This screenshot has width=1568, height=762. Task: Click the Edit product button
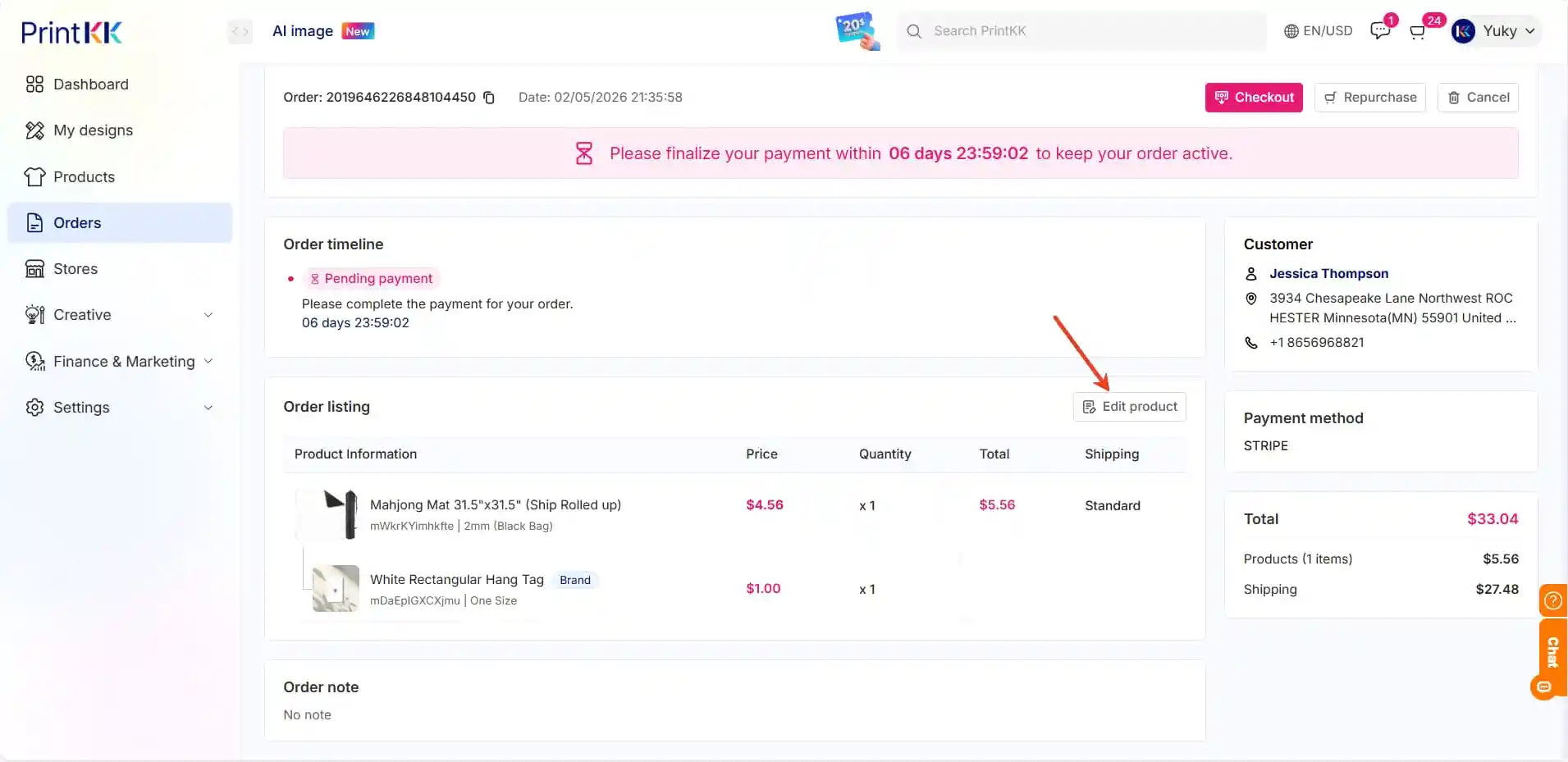pos(1129,406)
